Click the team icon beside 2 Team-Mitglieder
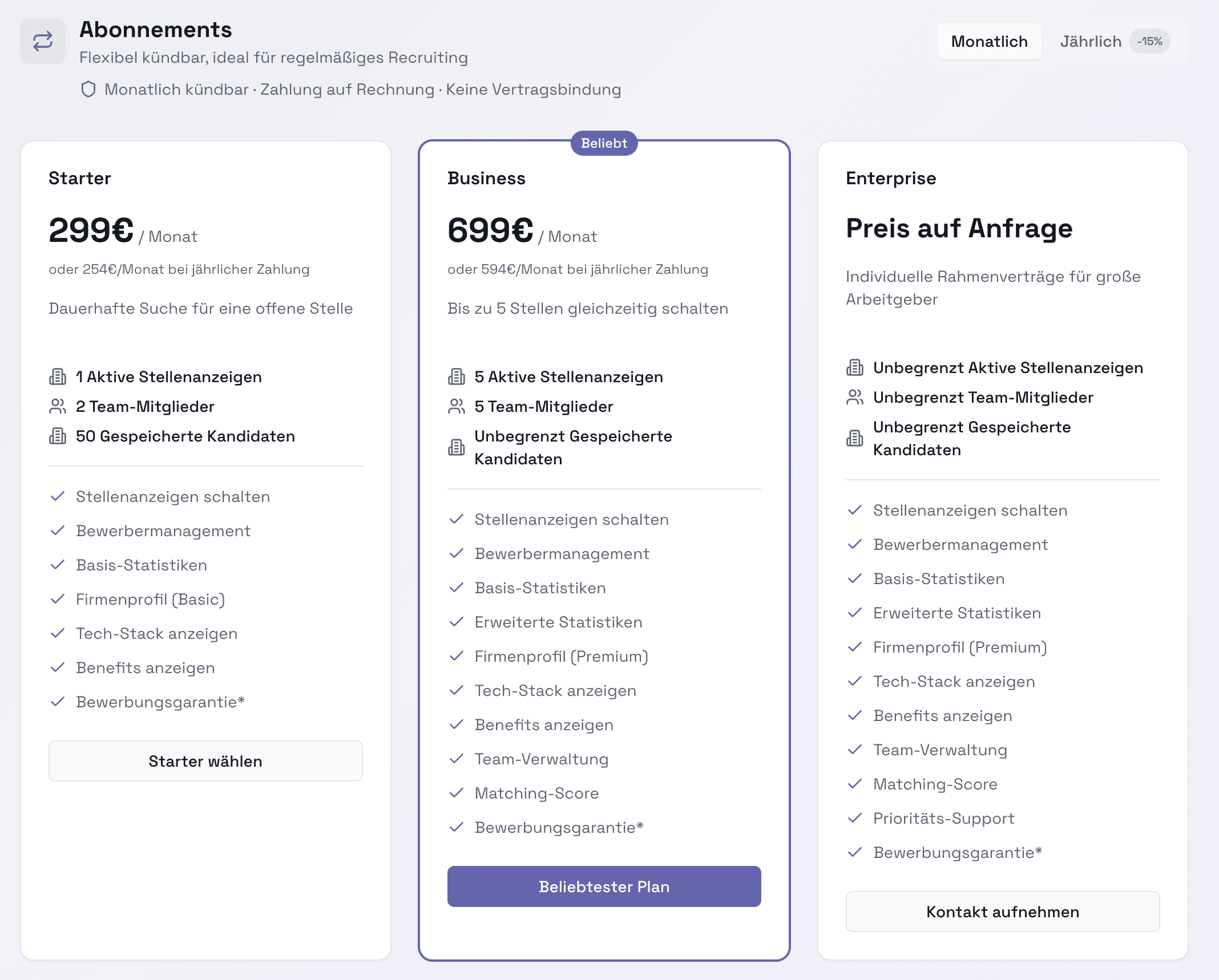Viewport: 1219px width, 980px height. pyautogui.click(x=57, y=406)
